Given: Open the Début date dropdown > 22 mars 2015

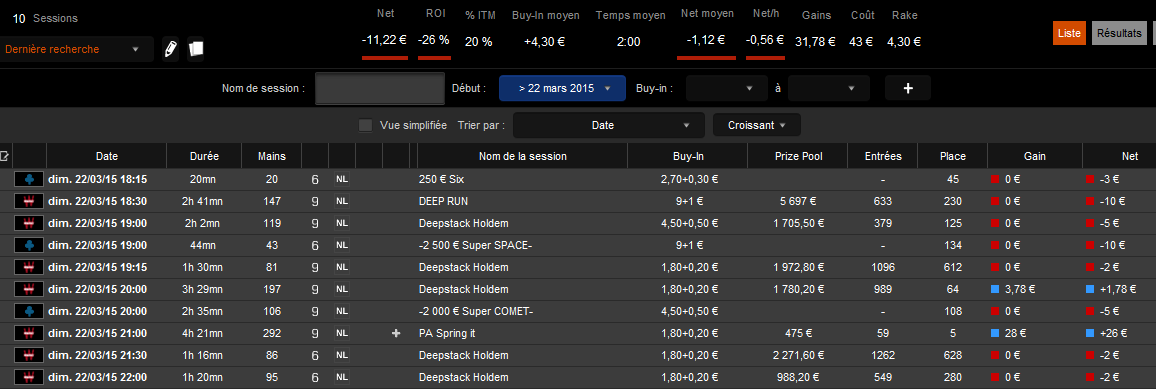Looking at the screenshot, I should [x=563, y=88].
